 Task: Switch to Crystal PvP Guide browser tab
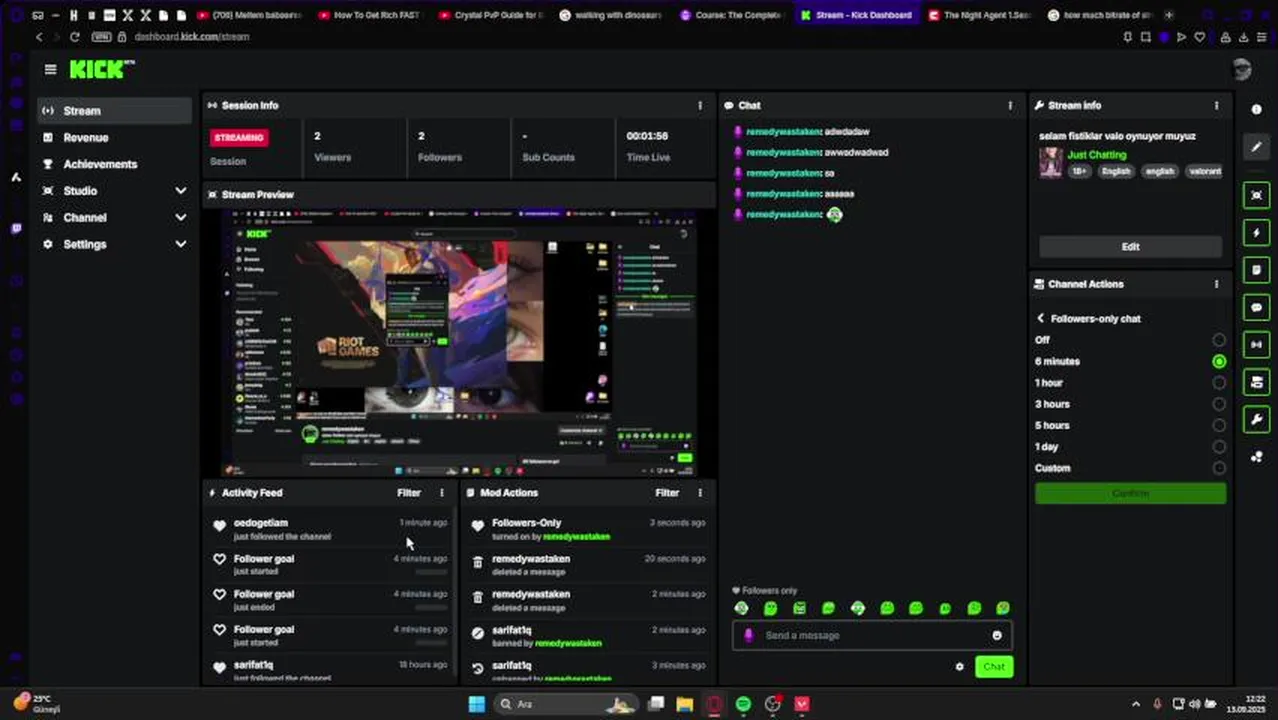tap(490, 15)
